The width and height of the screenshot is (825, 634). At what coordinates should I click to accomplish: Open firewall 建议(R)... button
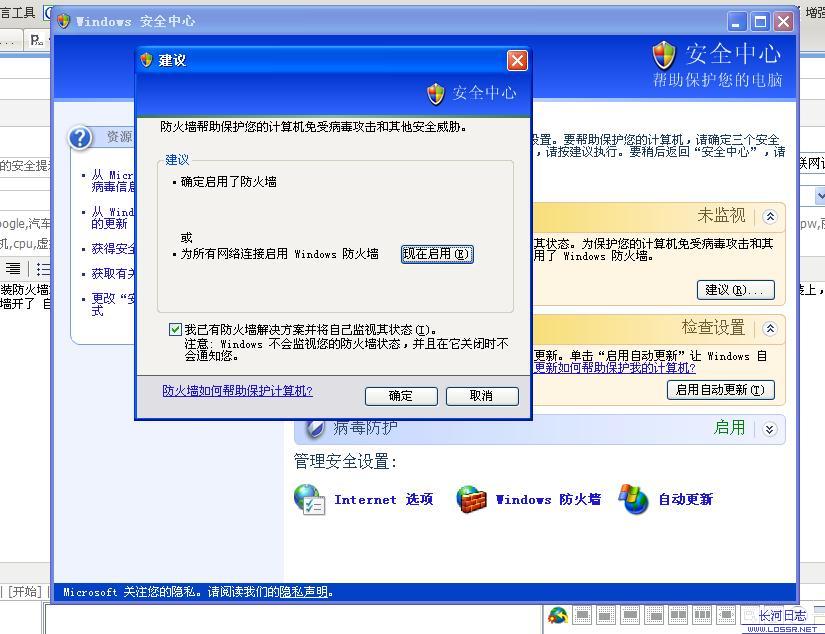(x=736, y=290)
